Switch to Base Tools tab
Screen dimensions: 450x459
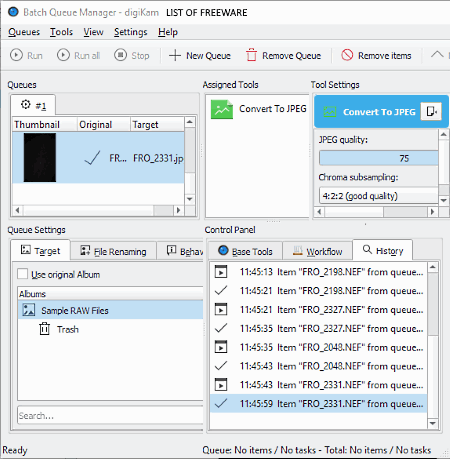pyautogui.click(x=245, y=251)
